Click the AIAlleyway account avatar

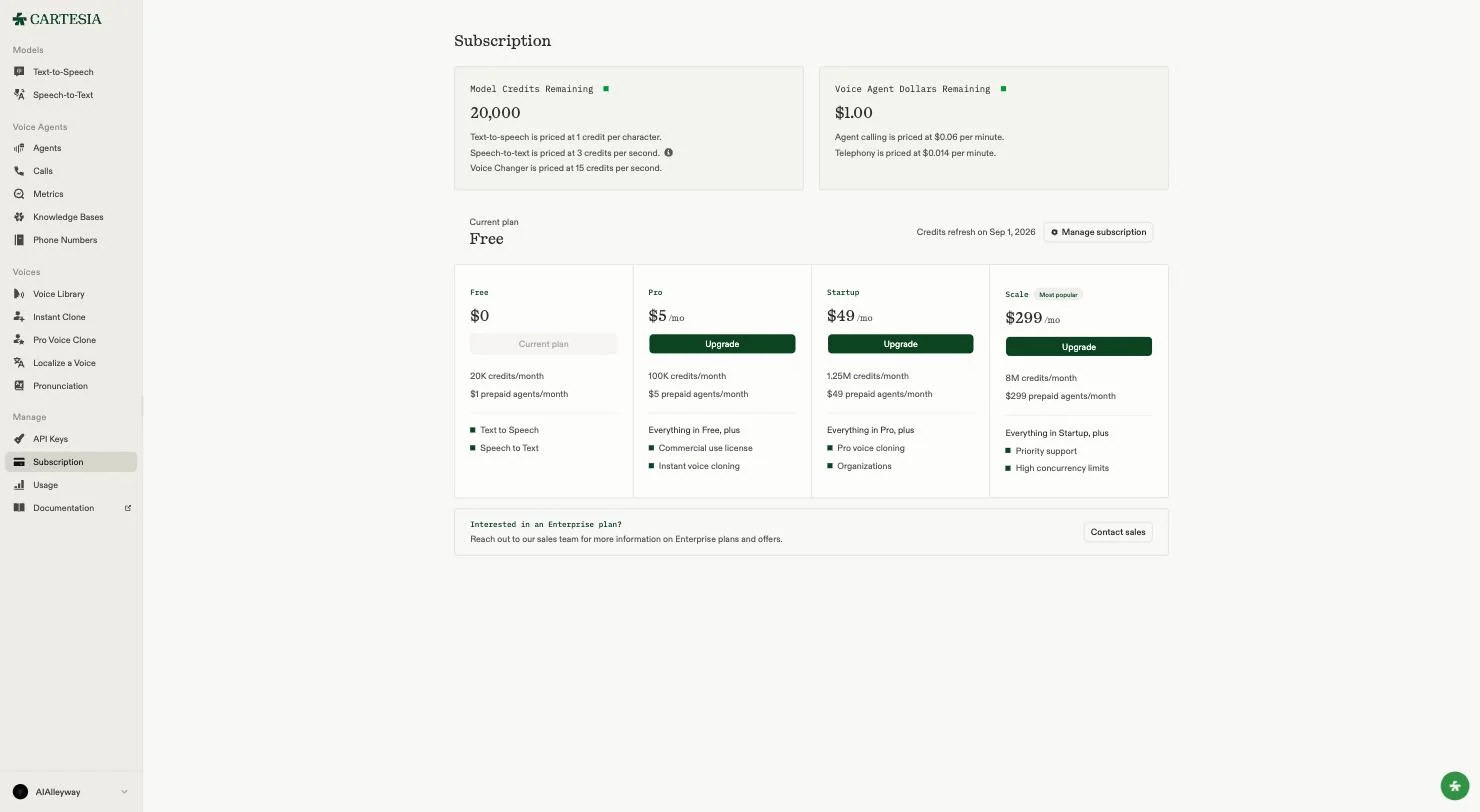pyautogui.click(x=20, y=792)
